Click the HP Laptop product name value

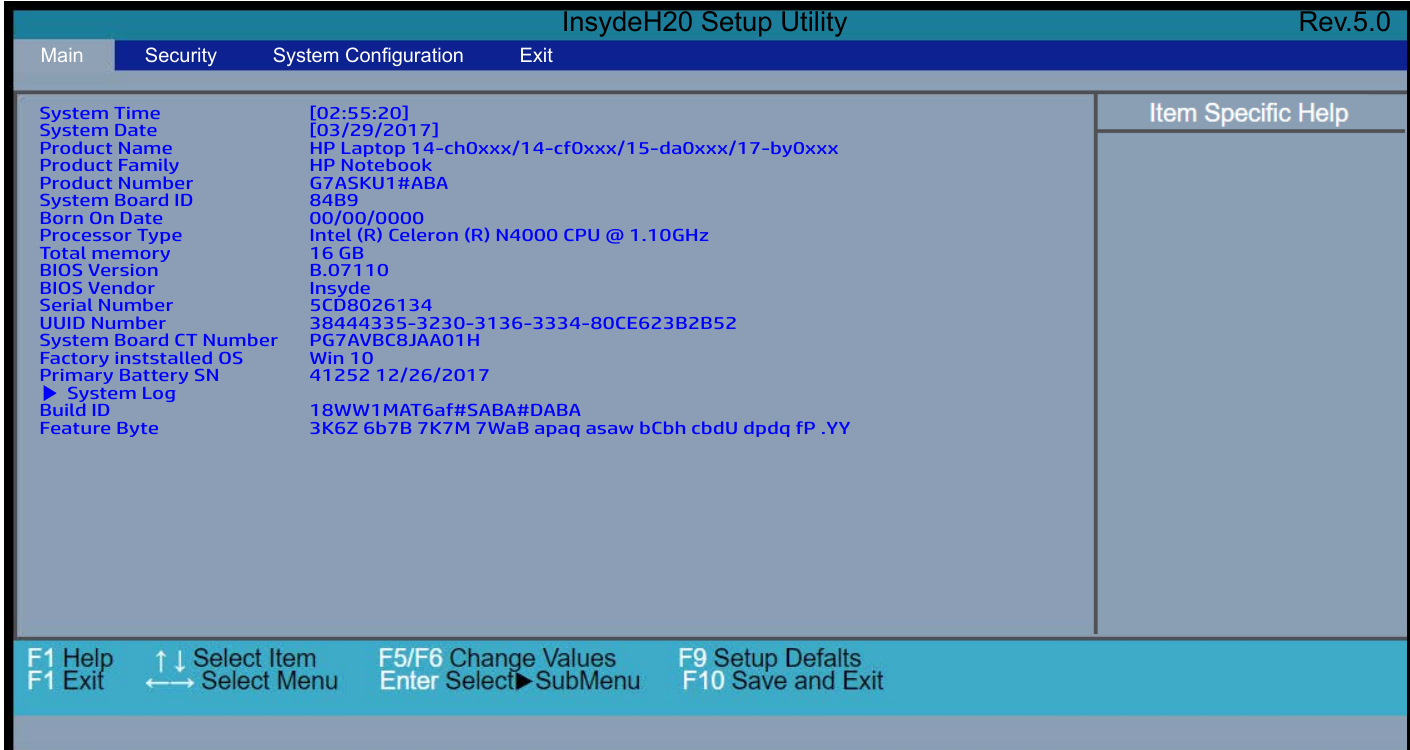(574, 148)
